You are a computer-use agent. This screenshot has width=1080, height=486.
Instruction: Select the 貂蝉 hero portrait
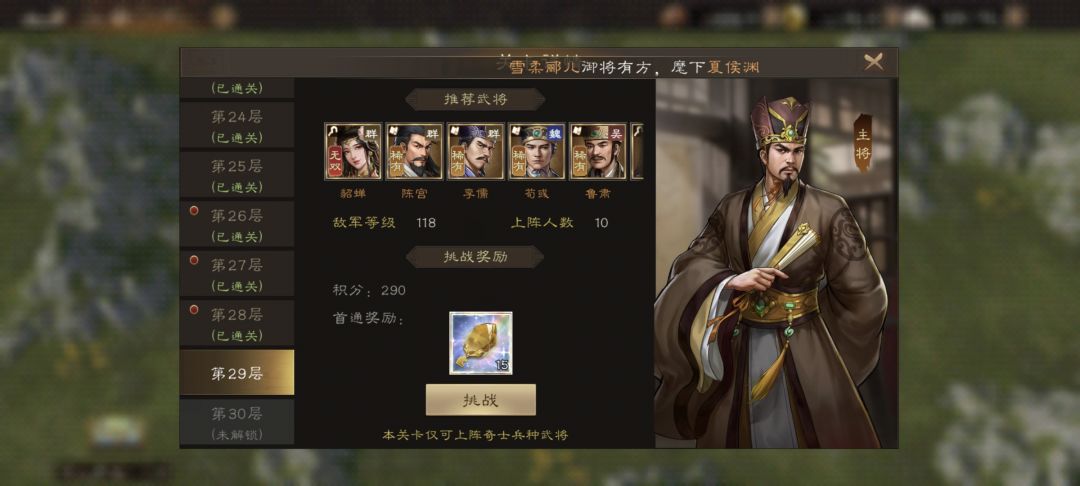(x=353, y=151)
